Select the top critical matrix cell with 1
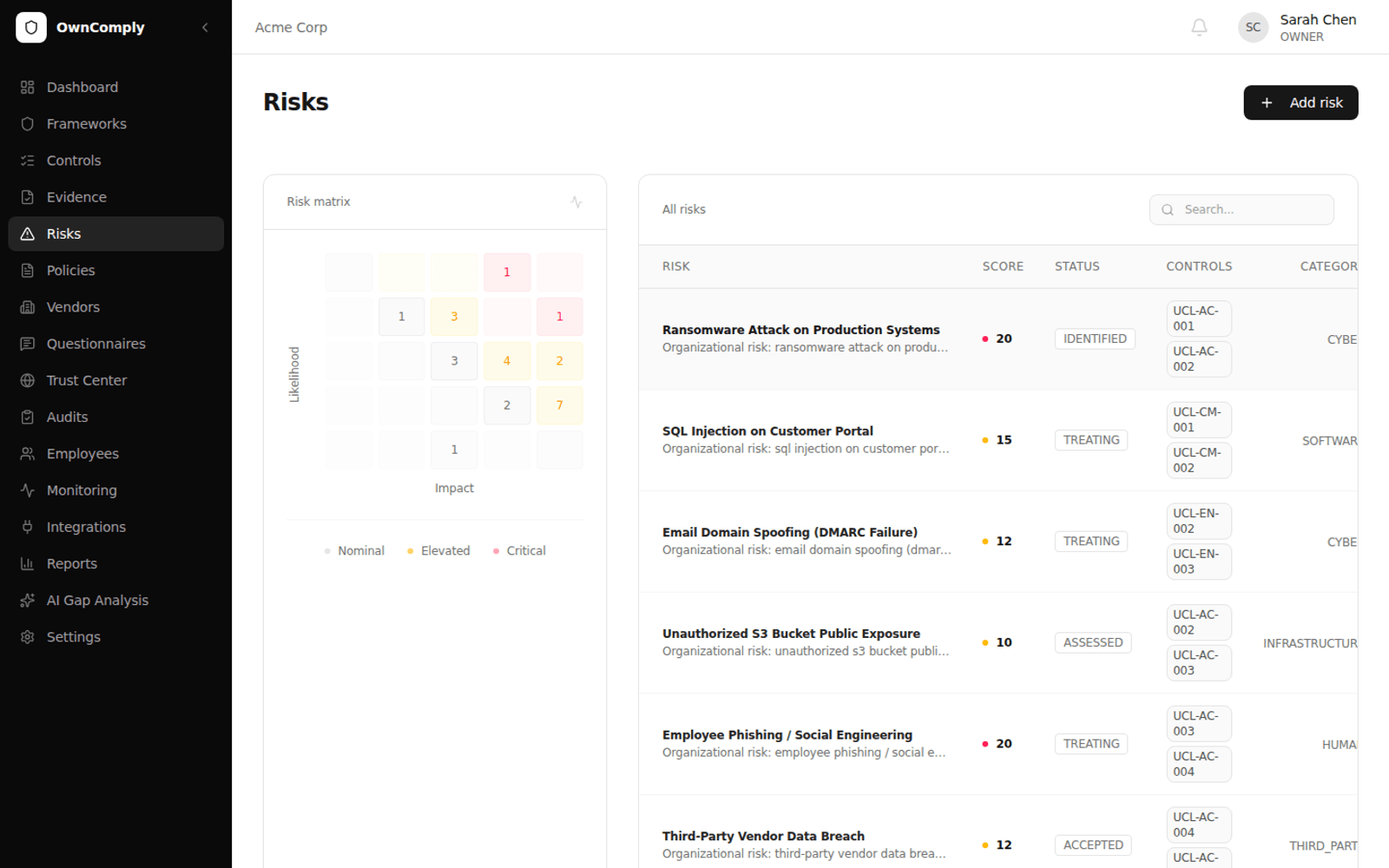1389x868 pixels. (x=507, y=273)
